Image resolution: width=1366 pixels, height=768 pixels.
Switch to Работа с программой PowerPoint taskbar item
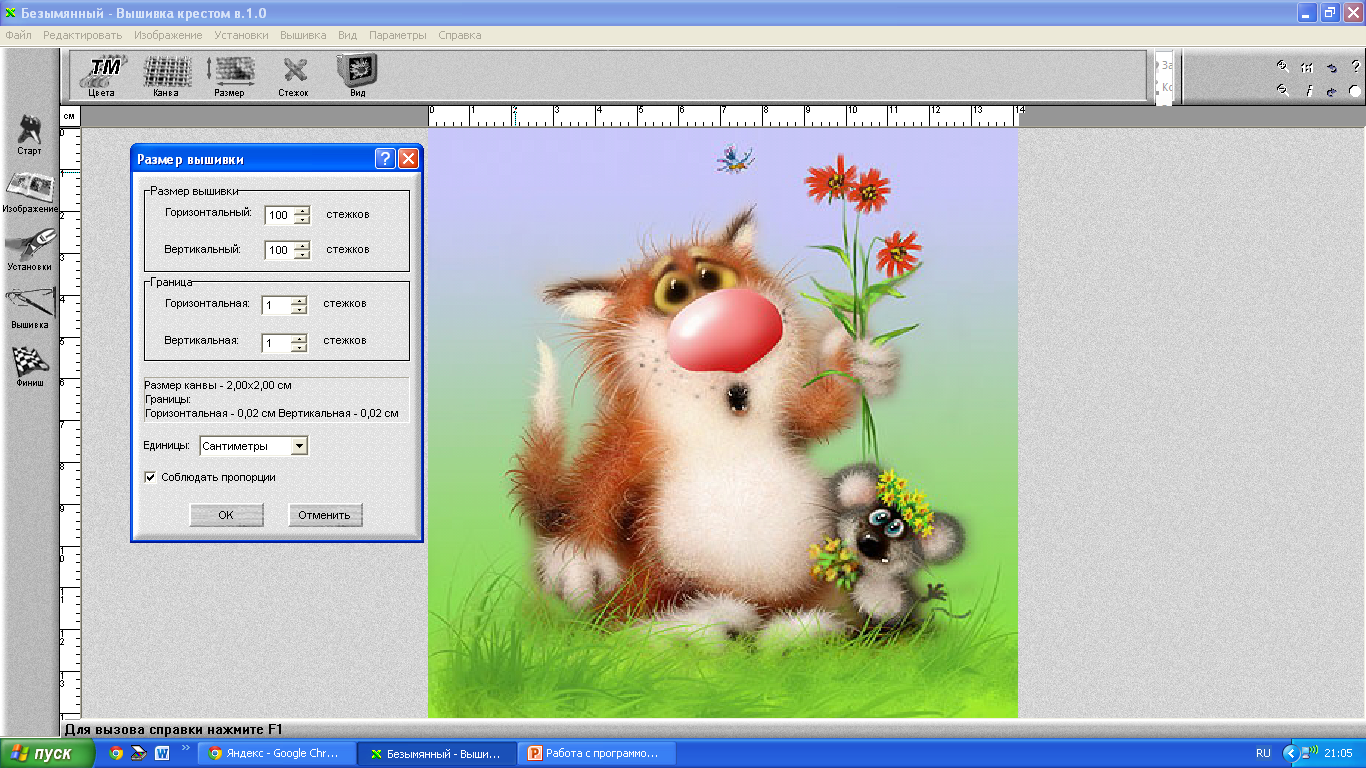[596, 753]
